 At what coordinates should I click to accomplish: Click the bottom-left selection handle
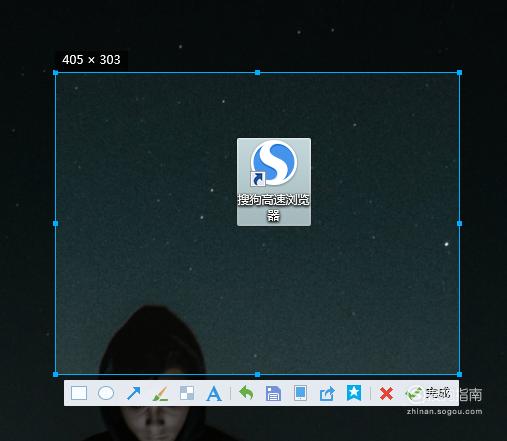56,374
